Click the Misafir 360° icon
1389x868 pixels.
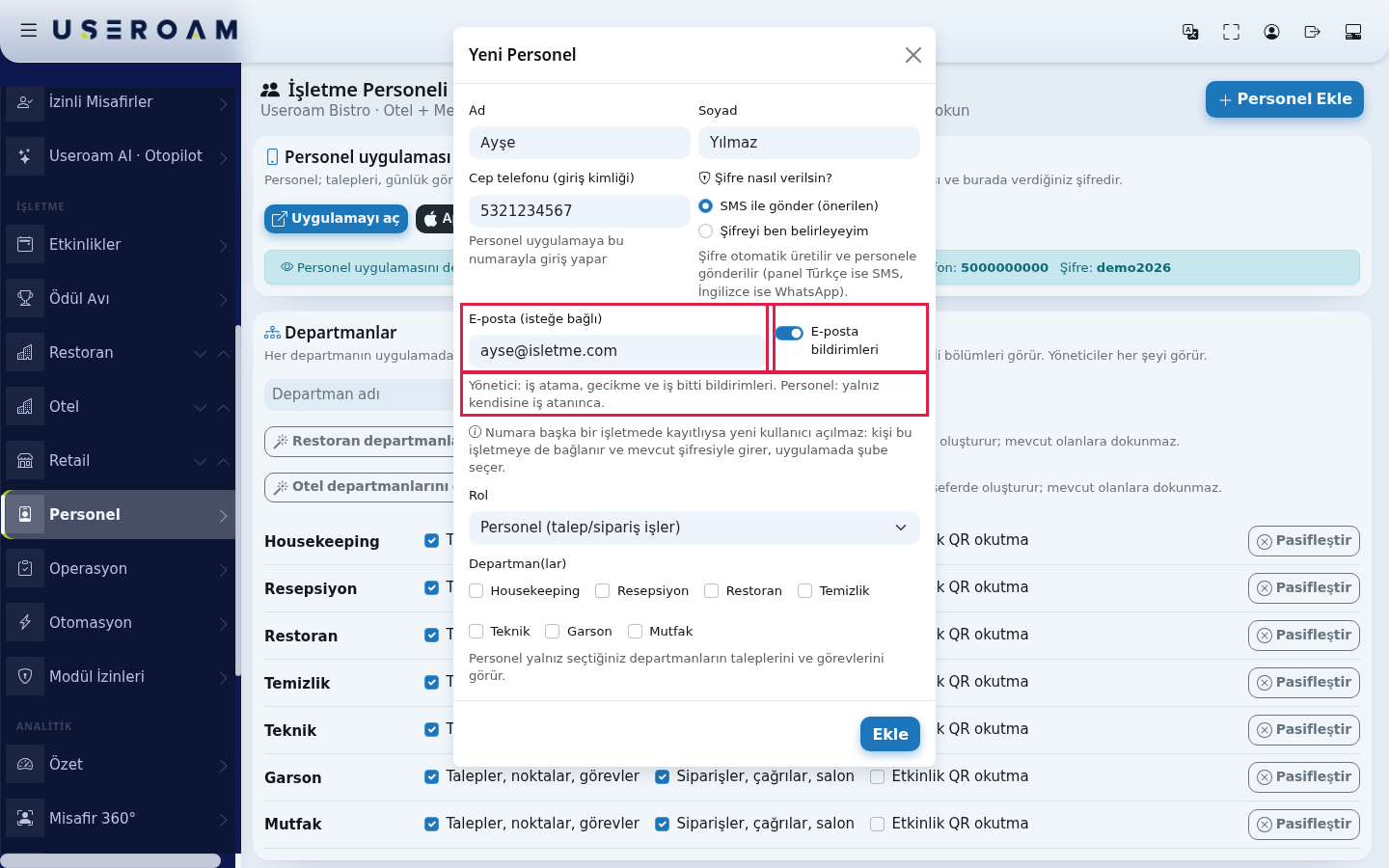click(x=25, y=819)
